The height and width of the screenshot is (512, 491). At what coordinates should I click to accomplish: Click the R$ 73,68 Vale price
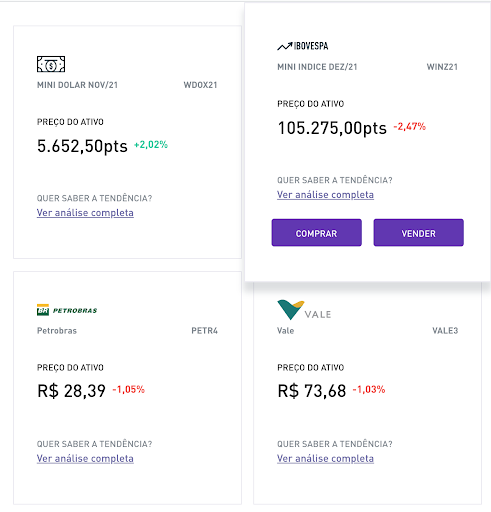point(312,391)
